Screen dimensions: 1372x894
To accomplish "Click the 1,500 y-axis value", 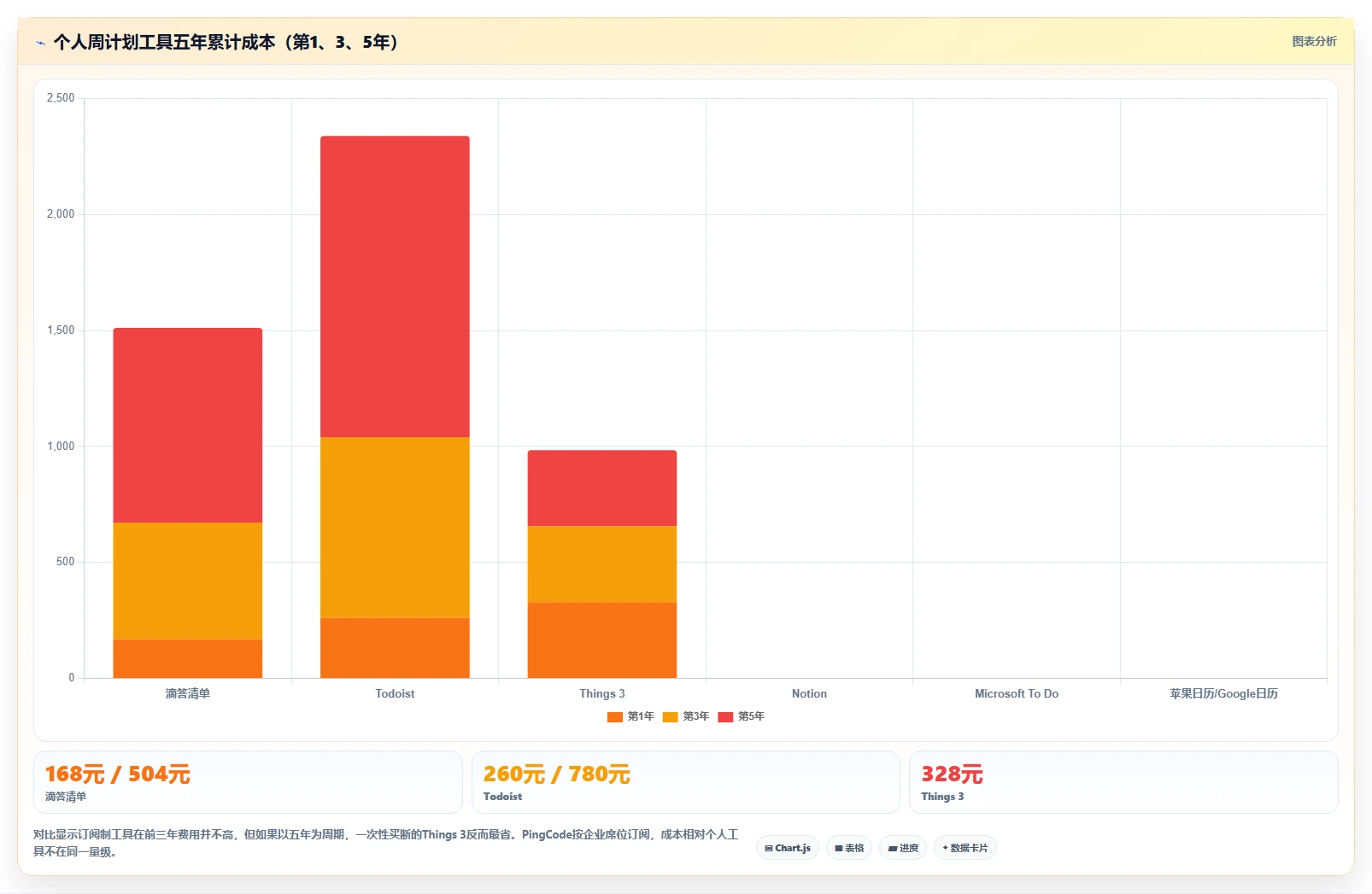I will tap(61, 330).
